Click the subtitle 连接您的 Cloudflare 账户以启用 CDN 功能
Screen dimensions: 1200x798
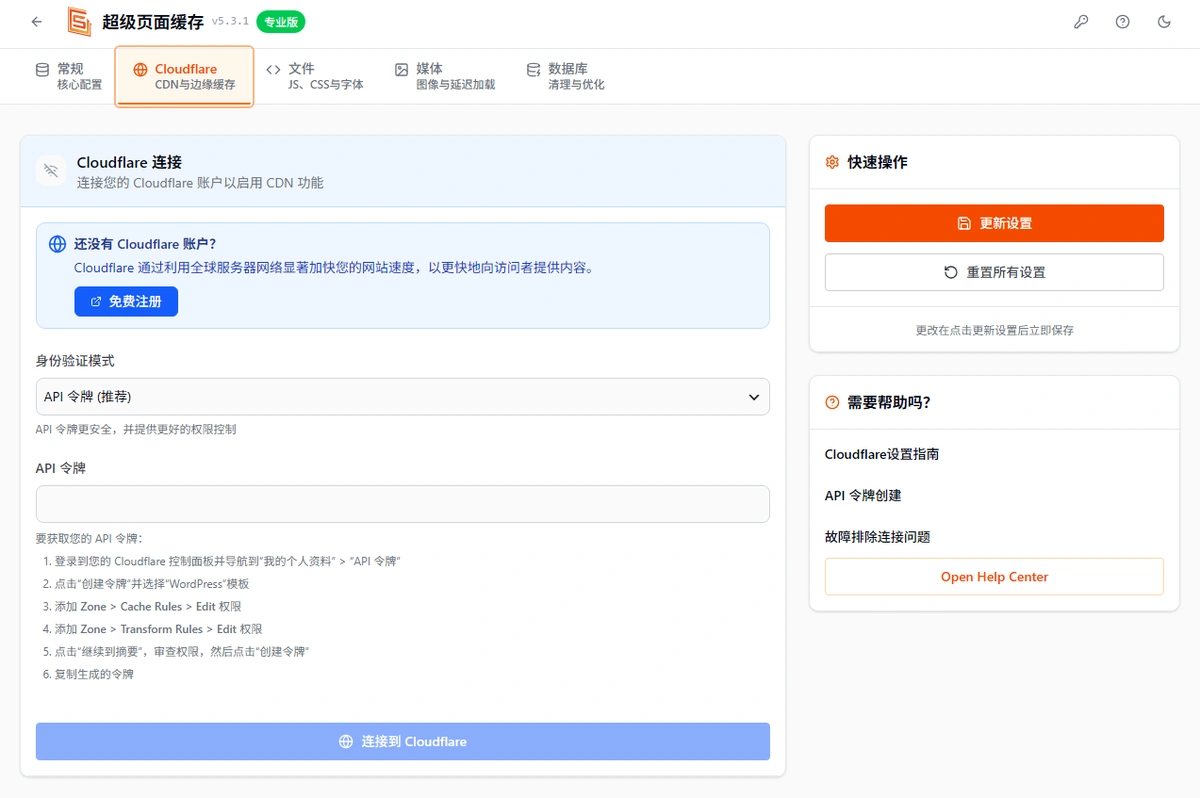(200, 183)
